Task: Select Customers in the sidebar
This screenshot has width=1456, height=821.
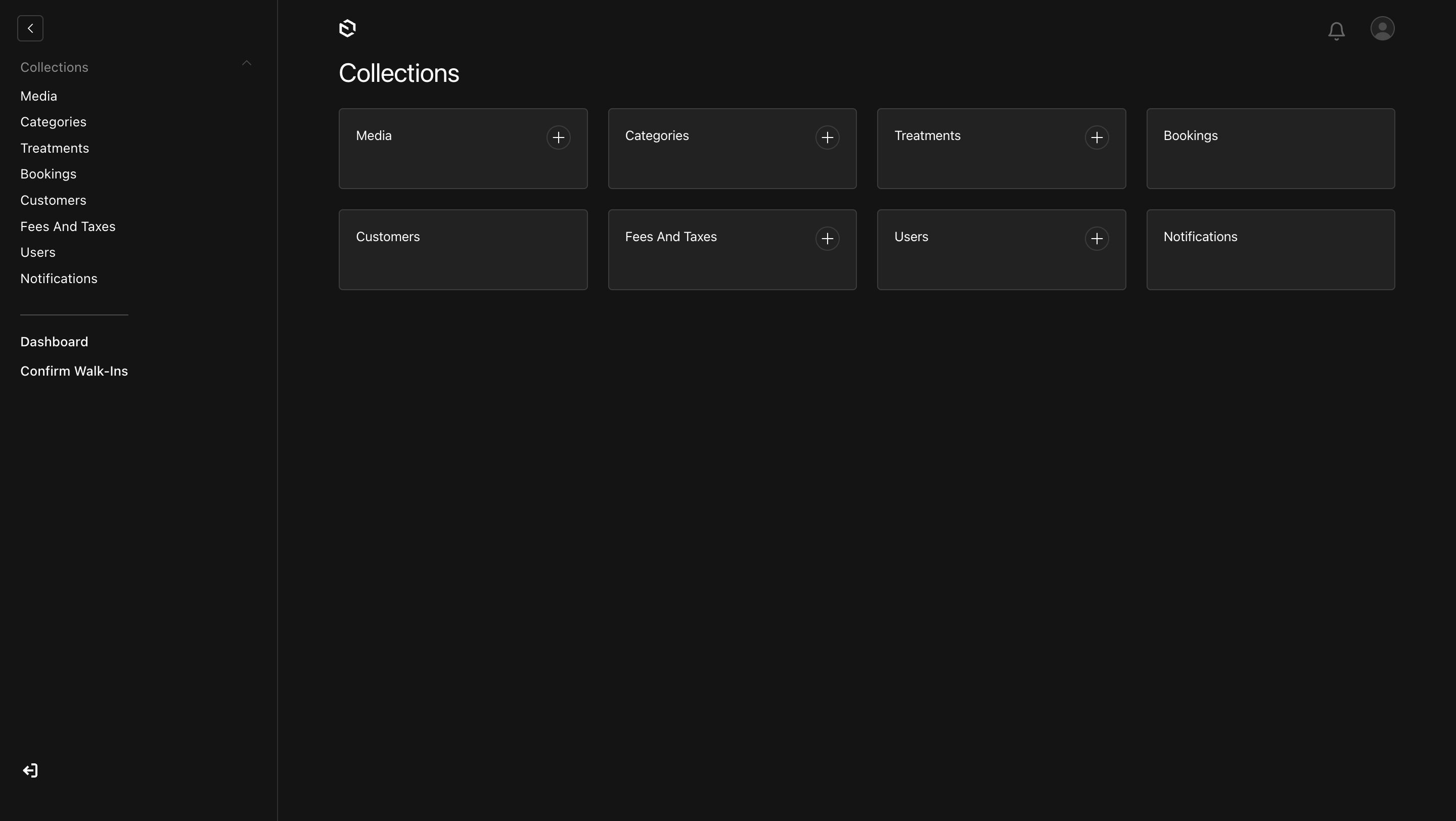Action: [53, 200]
